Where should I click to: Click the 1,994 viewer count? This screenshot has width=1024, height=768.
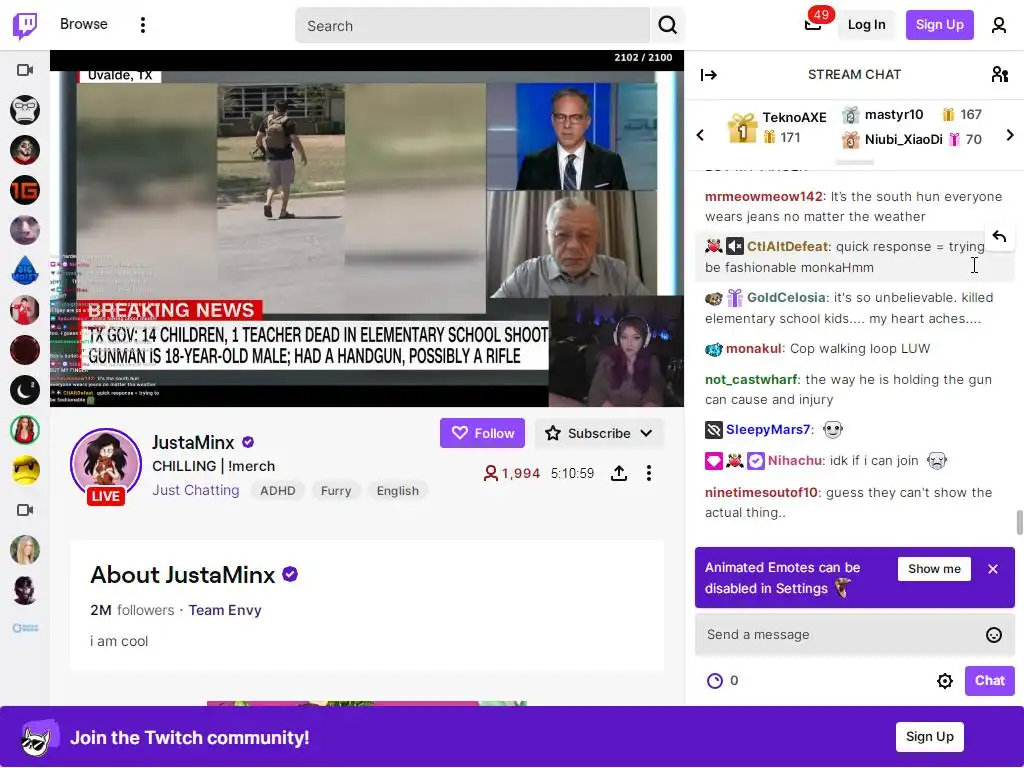coord(512,473)
